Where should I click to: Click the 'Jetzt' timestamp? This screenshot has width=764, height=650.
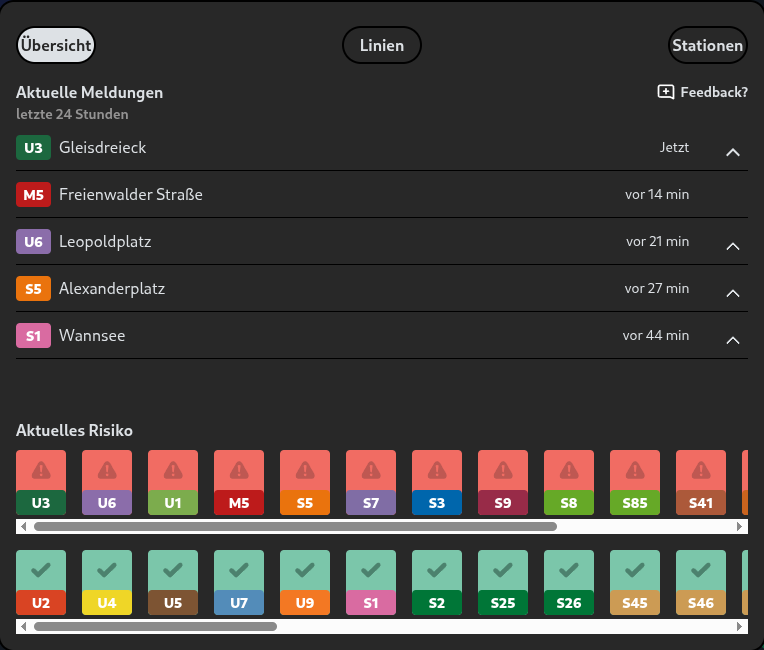coord(674,147)
